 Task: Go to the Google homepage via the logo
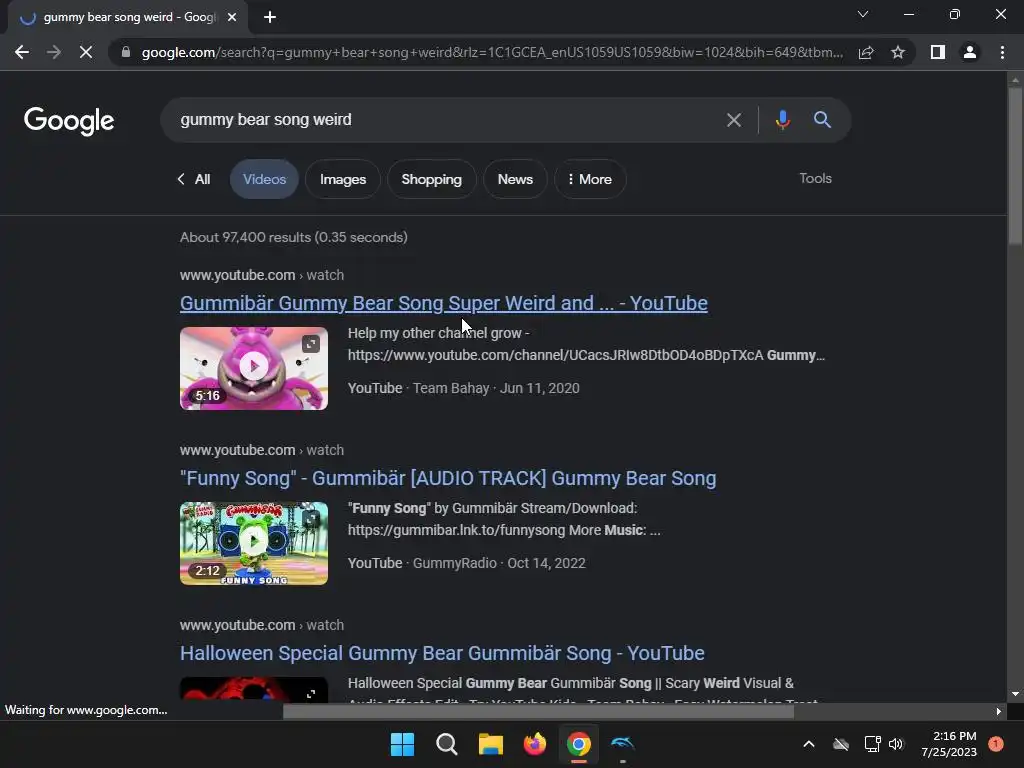point(69,121)
